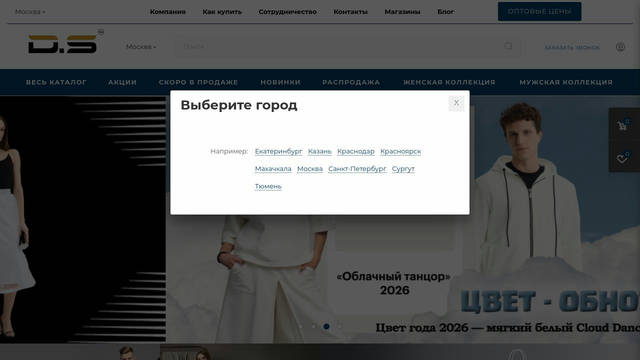Choose Екатеринбург from city list
Image resolution: width=640 pixels, height=360 pixels.
point(278,151)
